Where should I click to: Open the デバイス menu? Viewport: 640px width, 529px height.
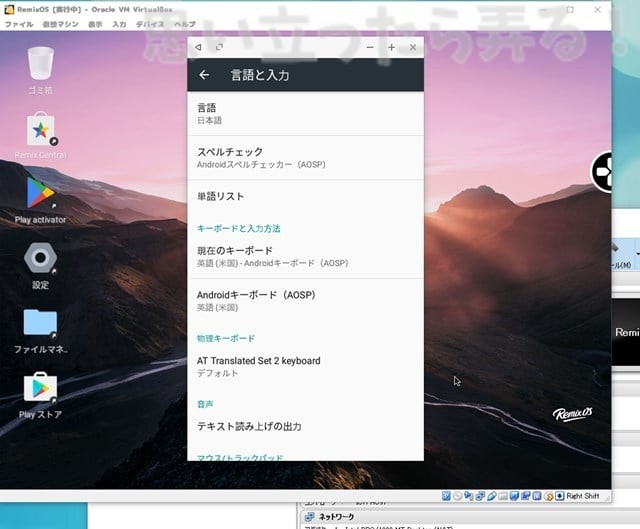click(150, 24)
